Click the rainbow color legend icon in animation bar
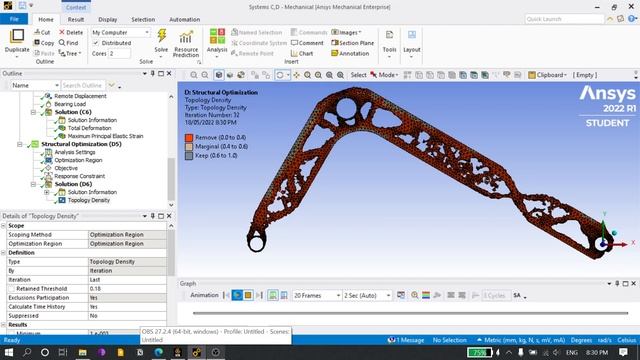Viewport: 640px width, 360px height. point(426,295)
